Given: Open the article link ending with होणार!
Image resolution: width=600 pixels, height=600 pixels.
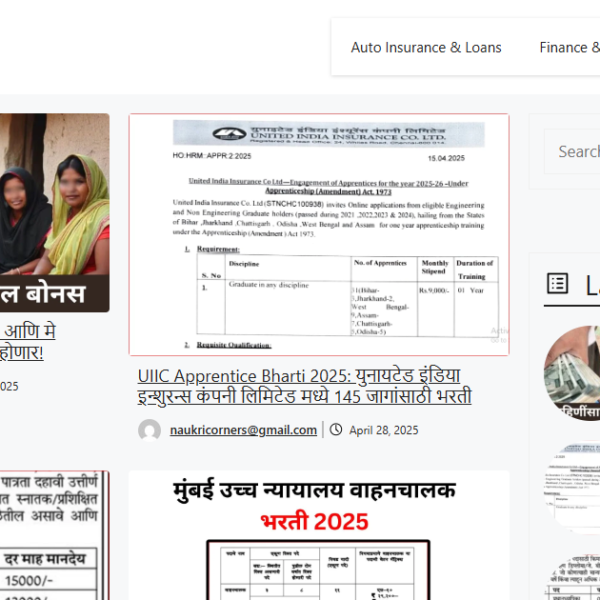Looking at the screenshot, I should point(28,342).
